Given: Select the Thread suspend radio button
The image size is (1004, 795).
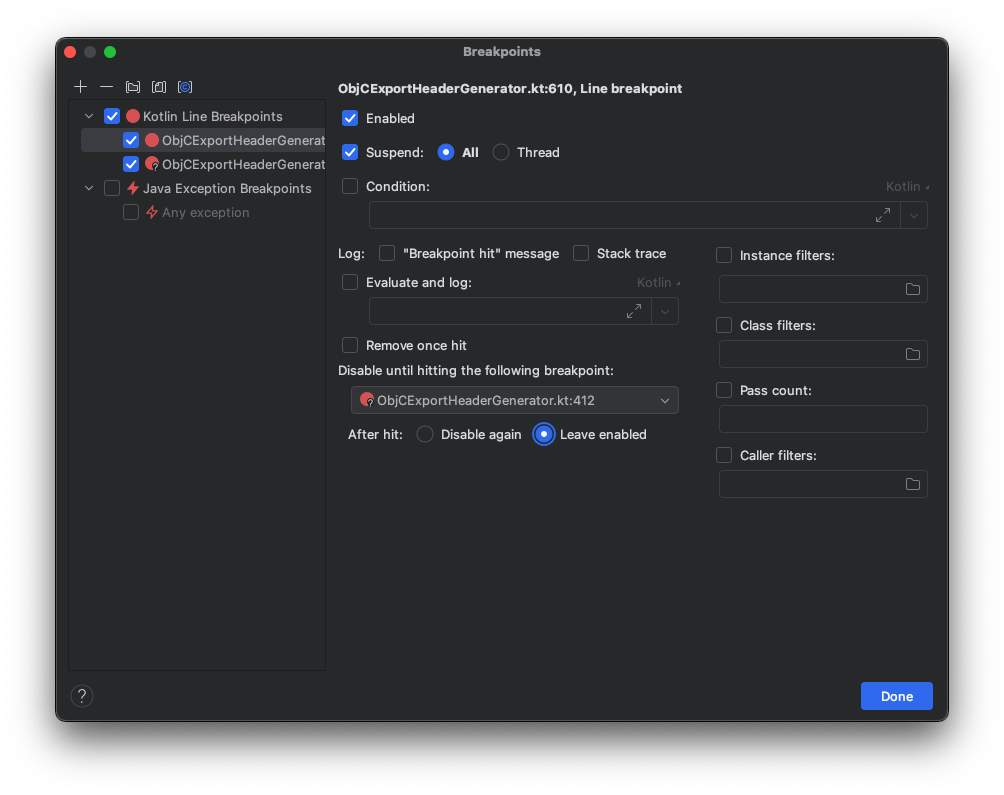Looking at the screenshot, I should (500, 152).
